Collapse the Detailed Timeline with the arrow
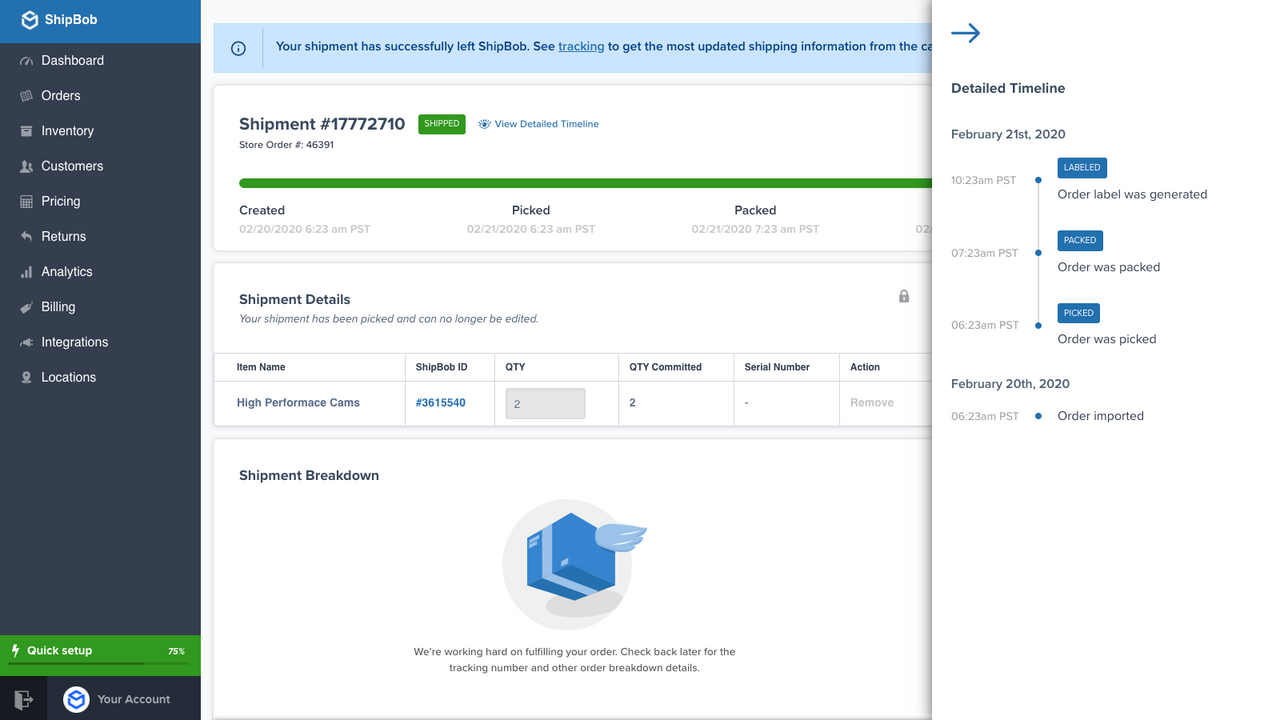Screen dimensions: 1280x720 click(965, 33)
